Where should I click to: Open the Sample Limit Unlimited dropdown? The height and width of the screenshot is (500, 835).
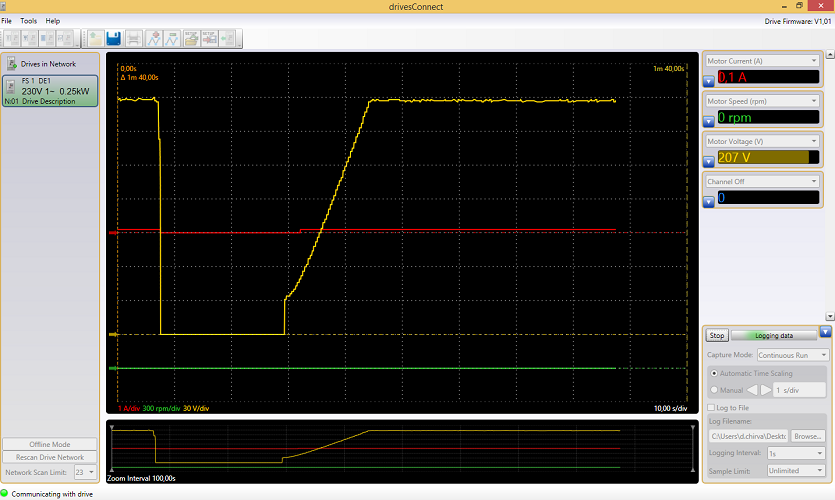(x=796, y=471)
